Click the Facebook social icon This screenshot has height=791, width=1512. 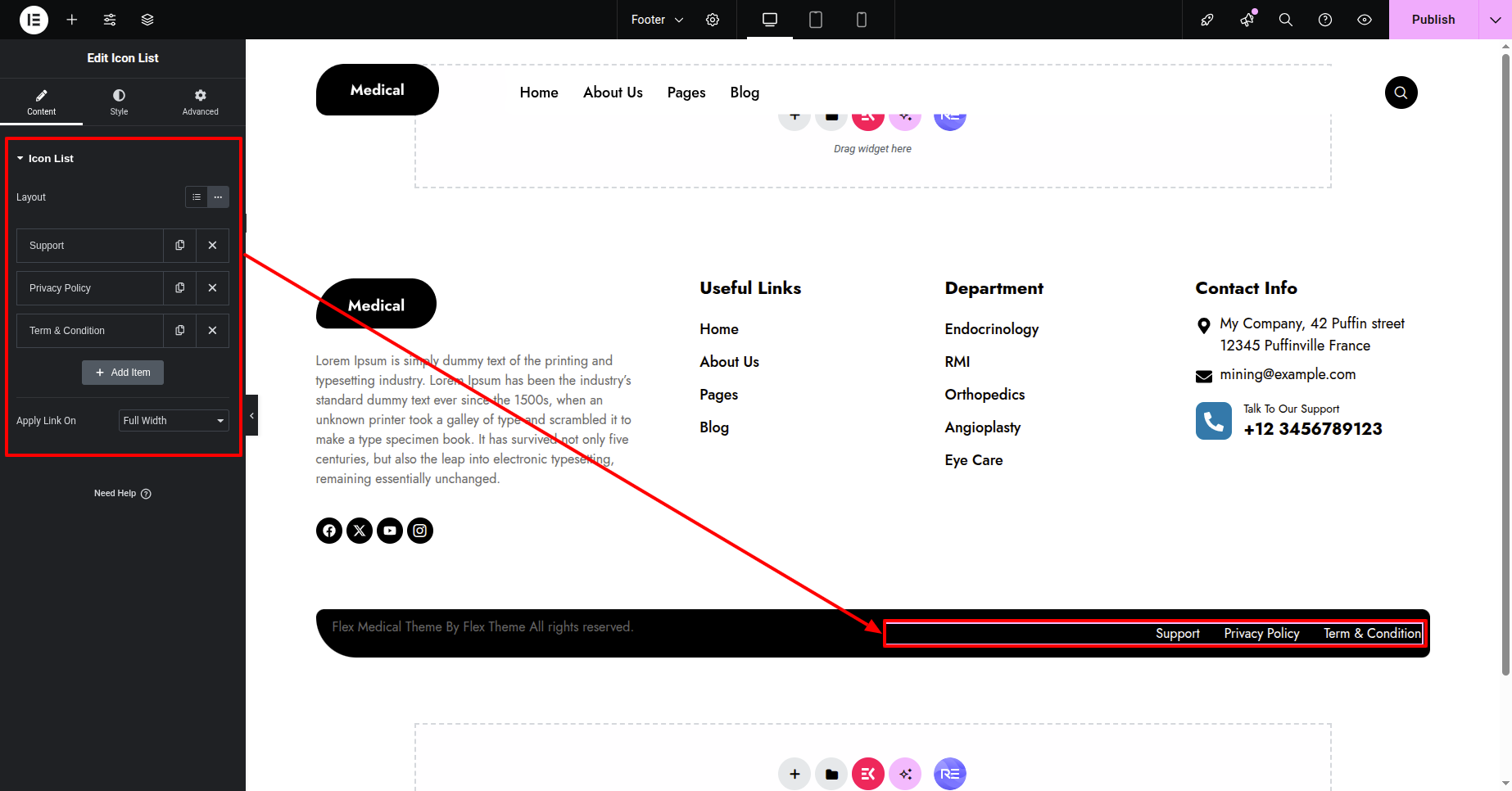click(329, 531)
